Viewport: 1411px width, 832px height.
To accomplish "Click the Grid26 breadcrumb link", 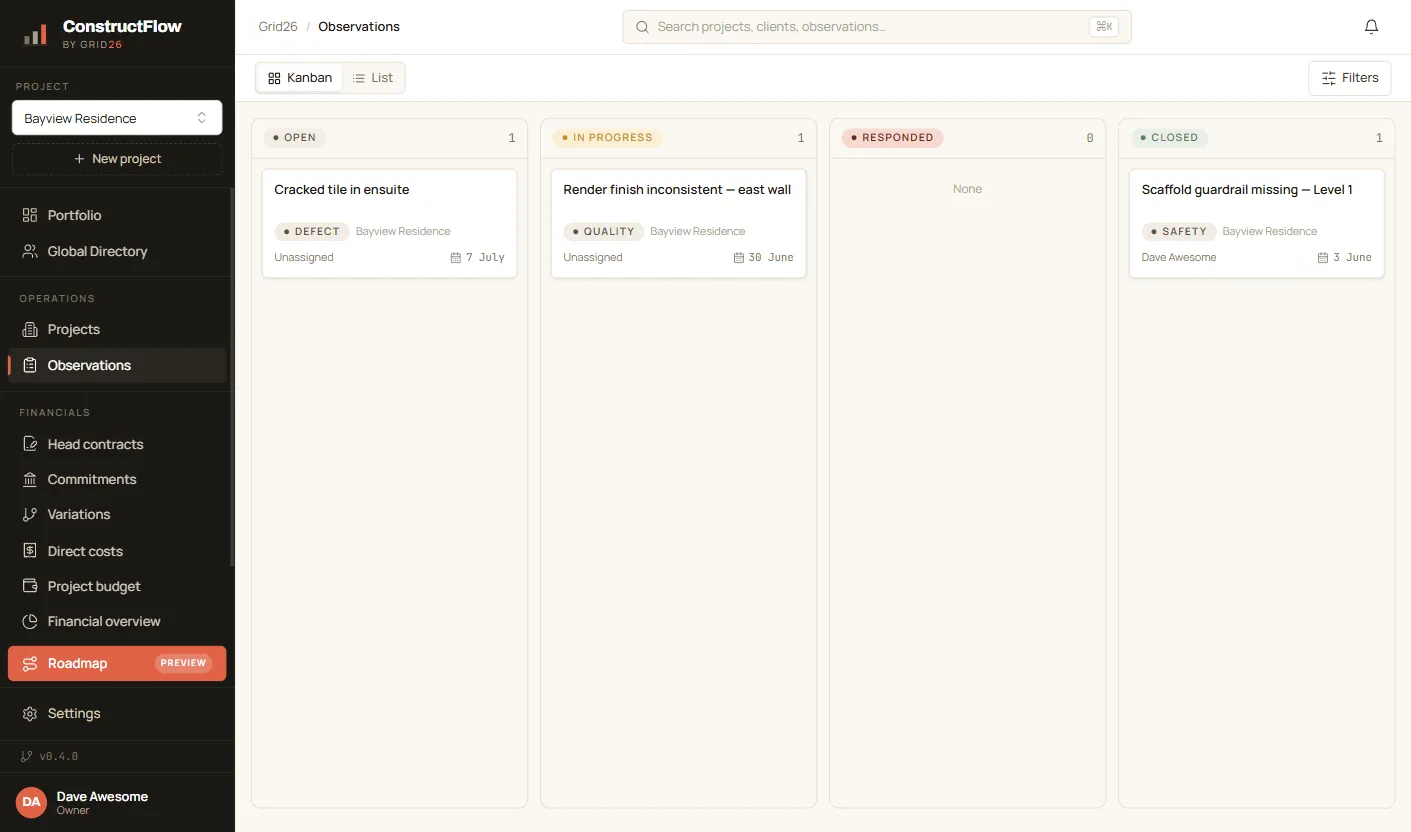I will pos(278,27).
